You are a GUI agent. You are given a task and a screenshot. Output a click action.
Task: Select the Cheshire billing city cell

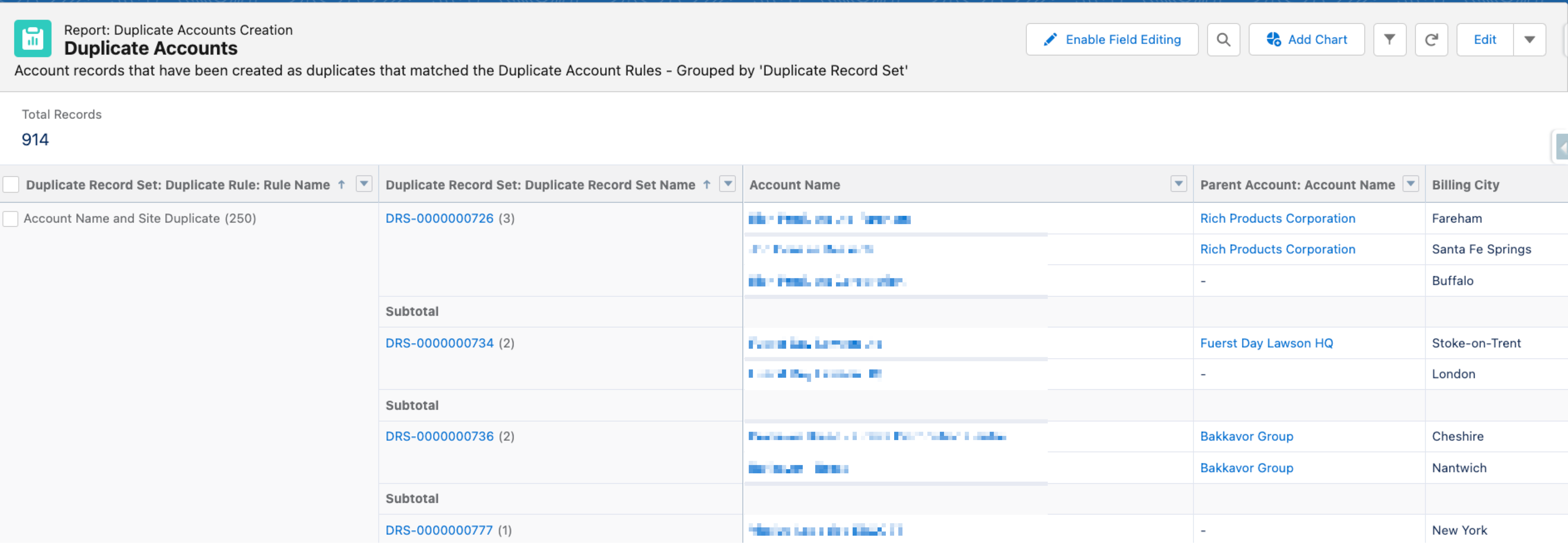(x=1496, y=437)
